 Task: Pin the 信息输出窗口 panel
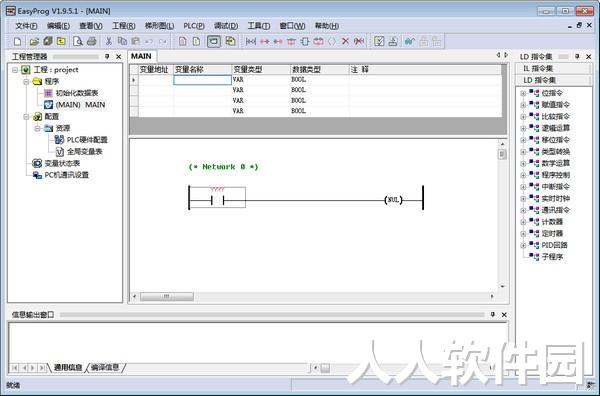coord(493,315)
